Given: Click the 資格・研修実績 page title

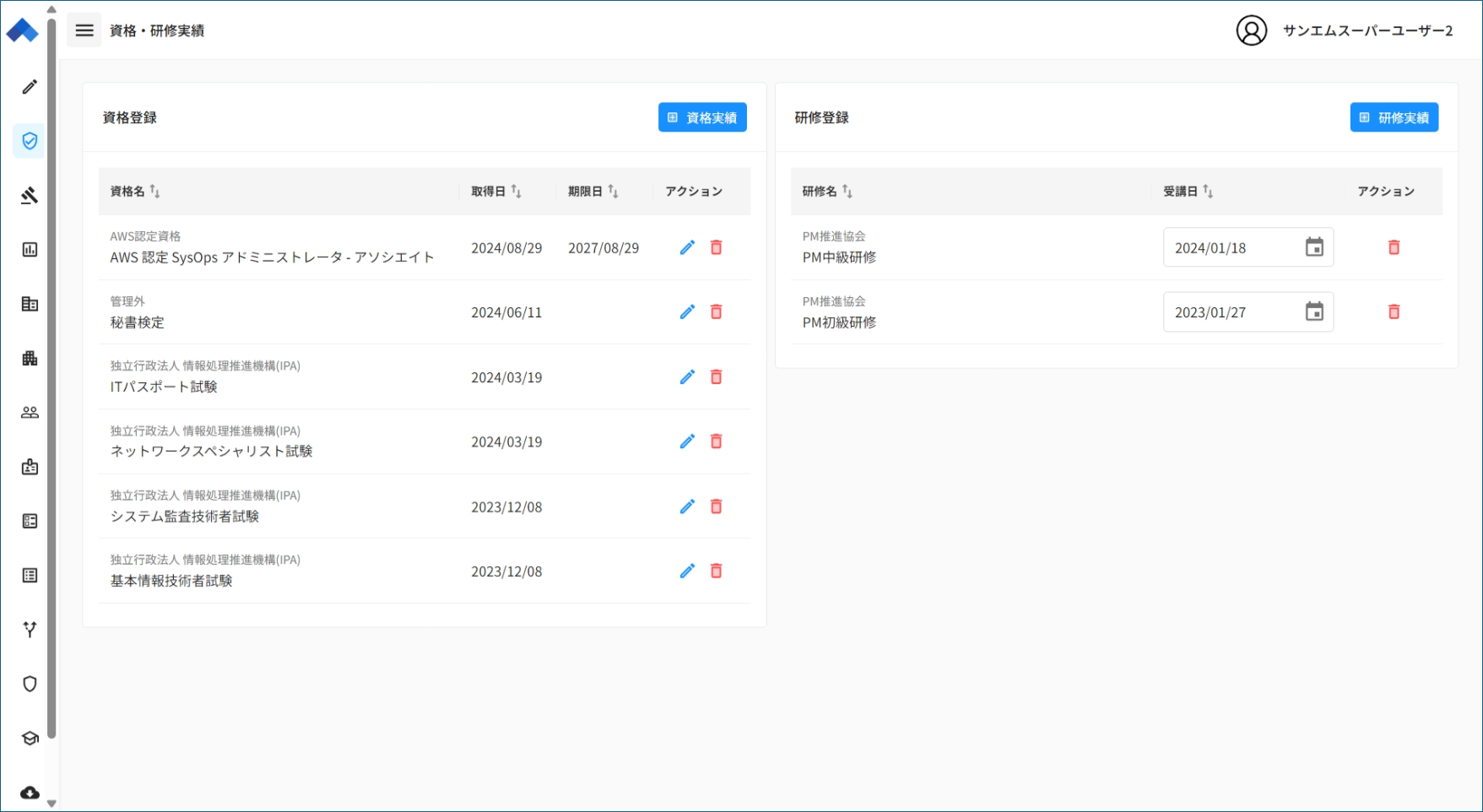Looking at the screenshot, I should pyautogui.click(x=157, y=31).
